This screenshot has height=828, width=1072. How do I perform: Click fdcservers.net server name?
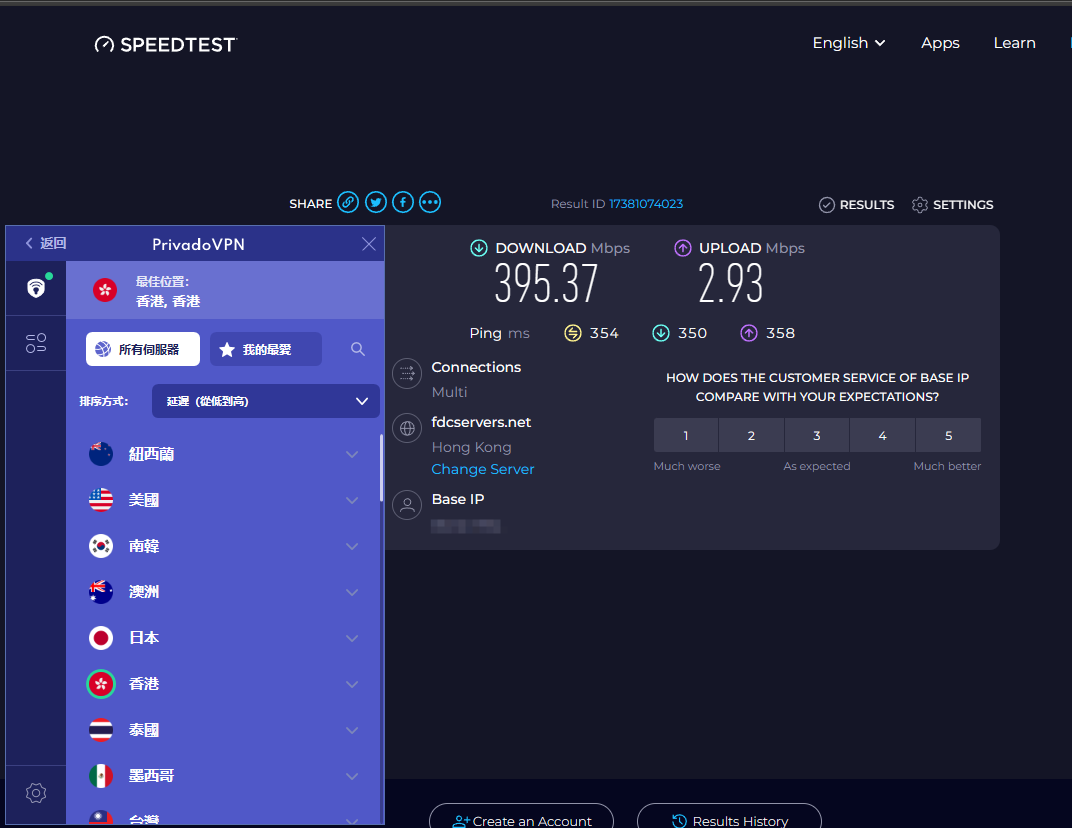click(481, 423)
